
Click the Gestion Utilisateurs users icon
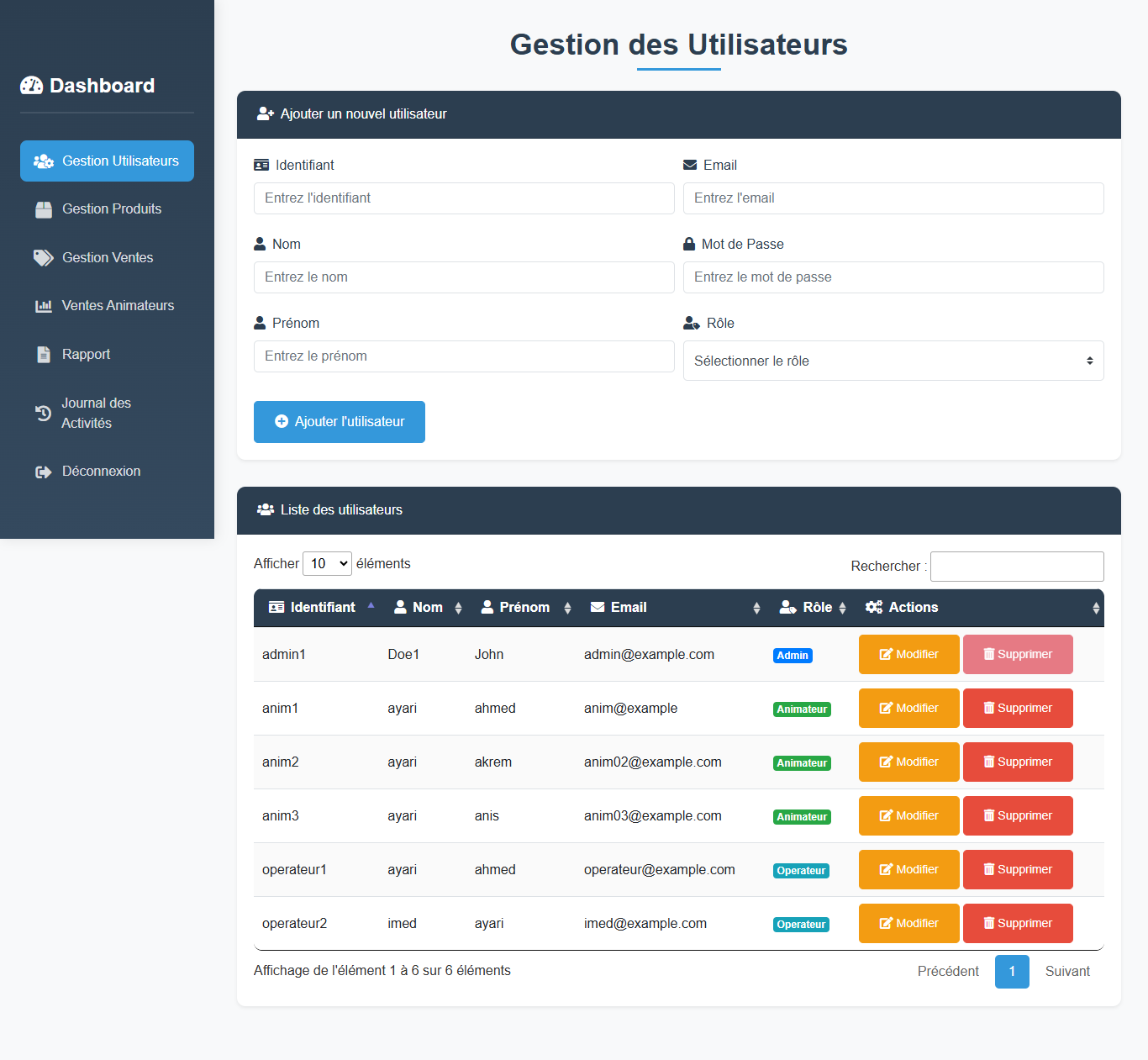point(44,161)
